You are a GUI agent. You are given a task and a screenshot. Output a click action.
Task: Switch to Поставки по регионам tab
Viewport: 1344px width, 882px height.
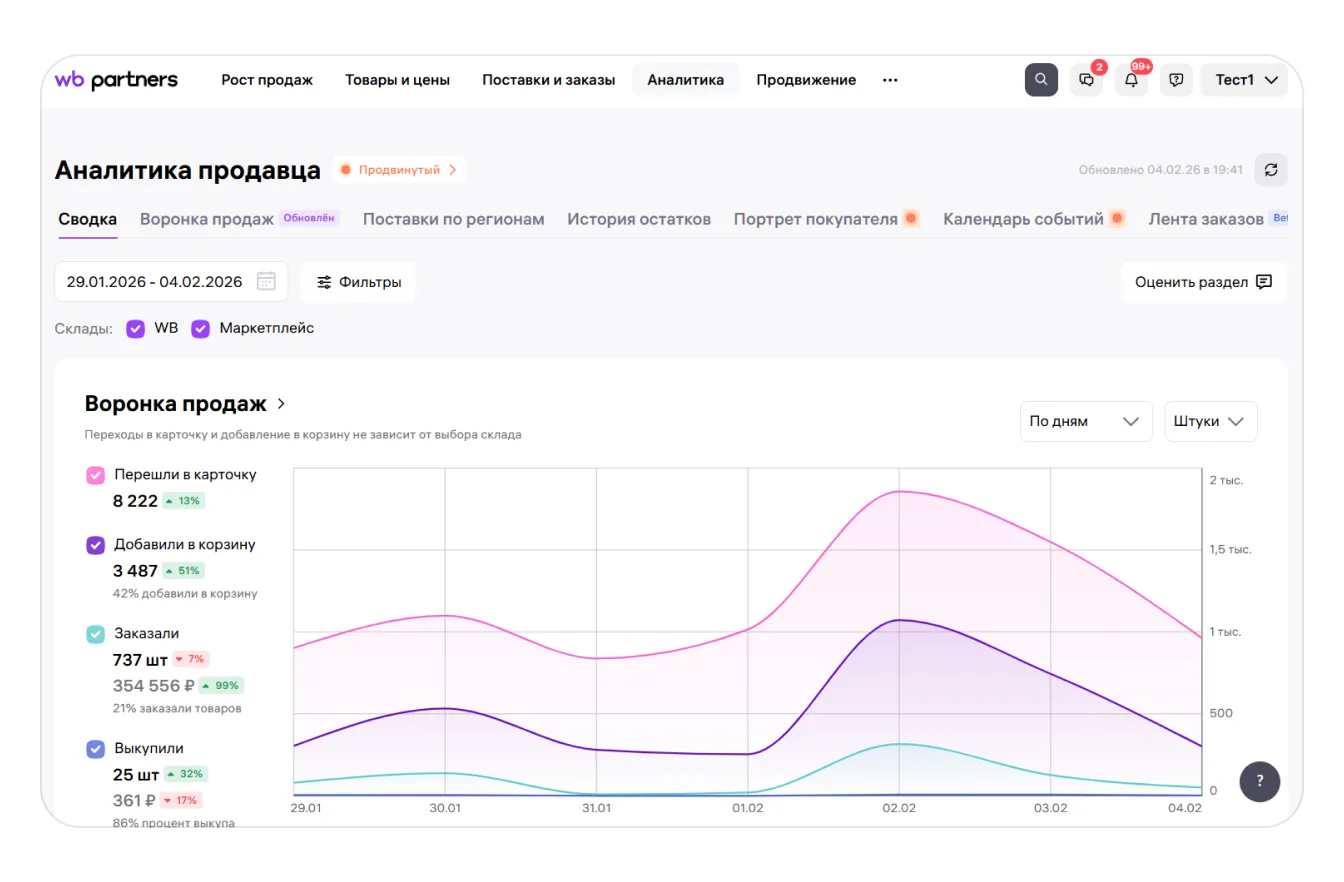coord(453,219)
